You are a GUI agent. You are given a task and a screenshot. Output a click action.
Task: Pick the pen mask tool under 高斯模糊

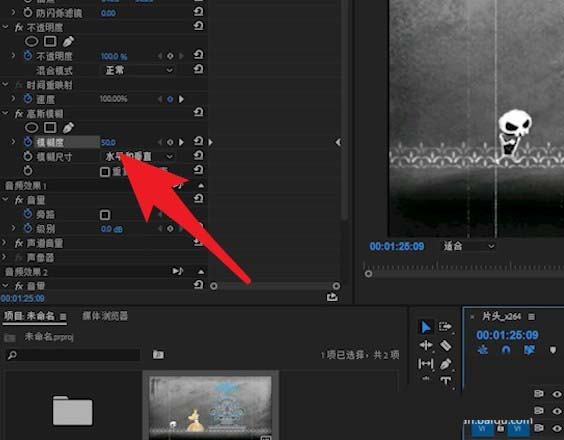68,127
